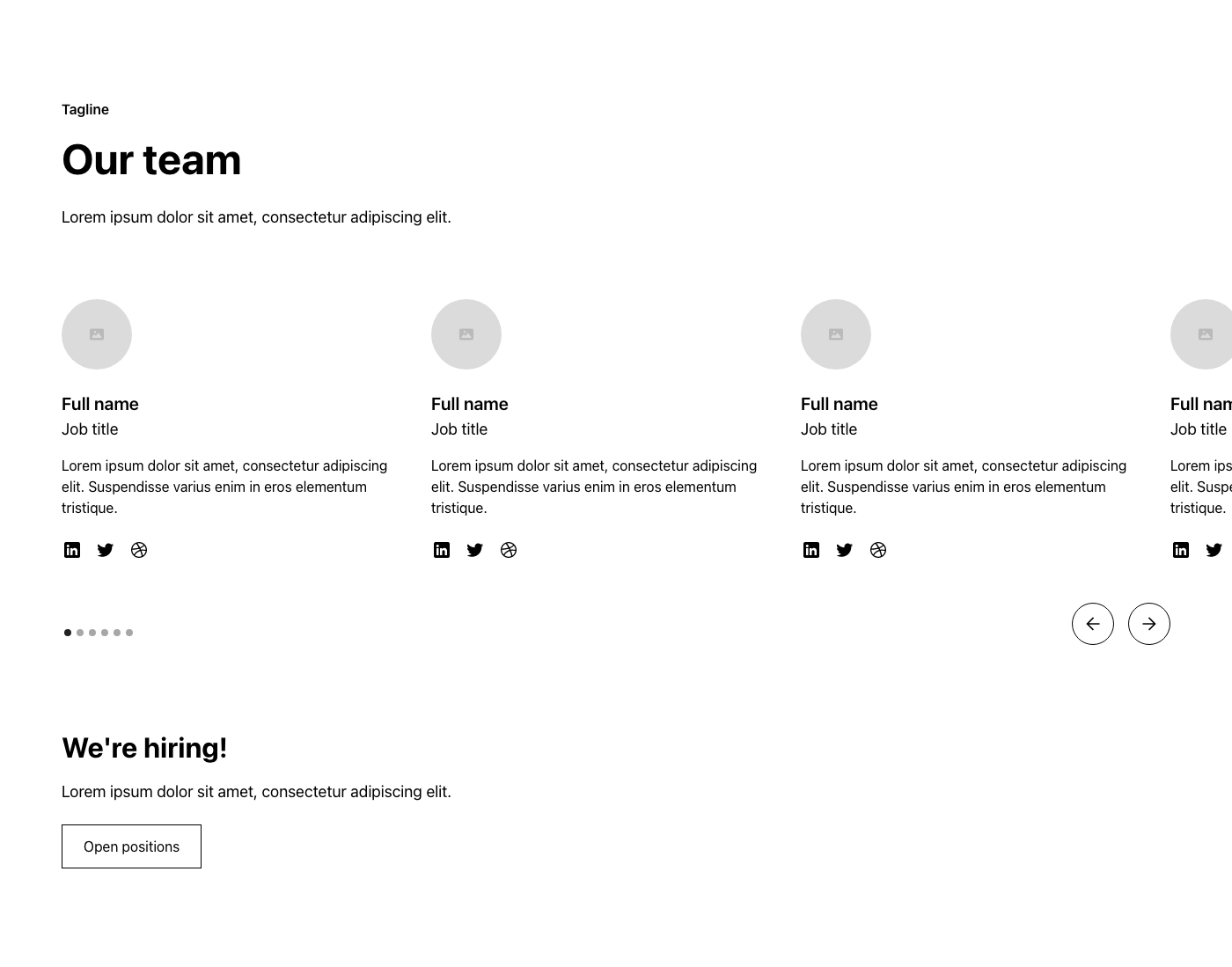This screenshot has height=967, width=1232.
Task: Go to next slide with right arrow
Action: (x=1149, y=624)
